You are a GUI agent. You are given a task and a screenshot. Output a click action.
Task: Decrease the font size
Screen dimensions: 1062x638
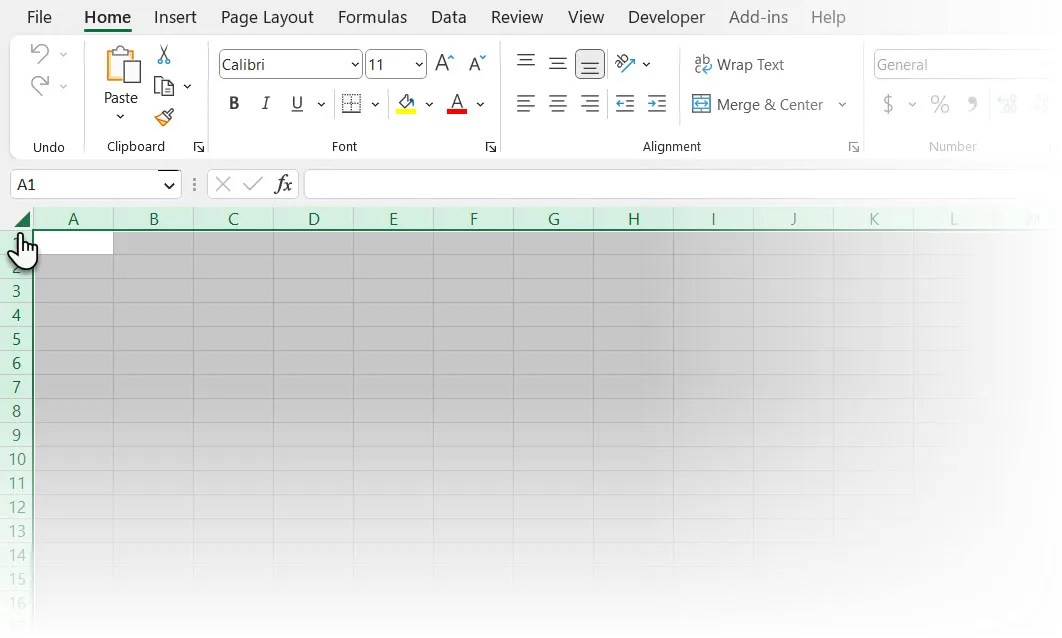477,62
